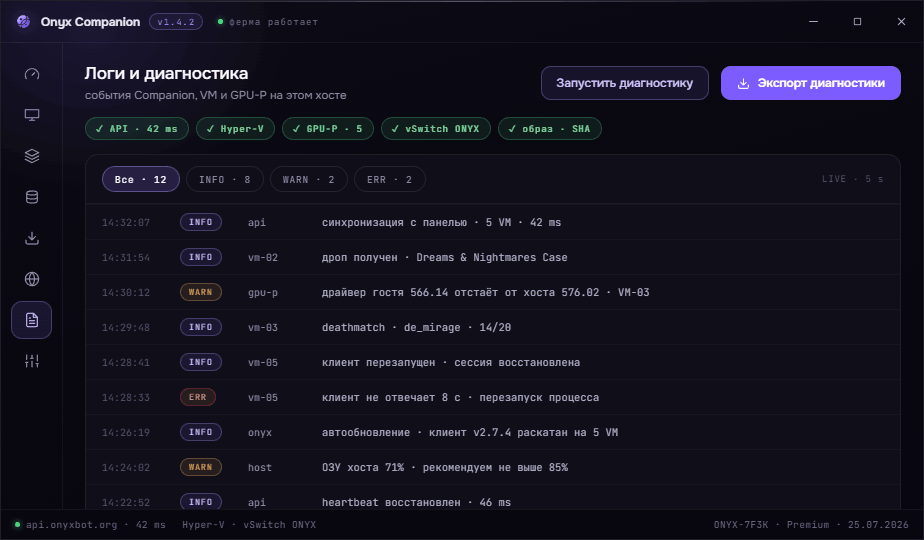This screenshot has width=924, height=540.
Task: Click api.onyxbot.org · 42 ms in status bar
Action: [90, 525]
